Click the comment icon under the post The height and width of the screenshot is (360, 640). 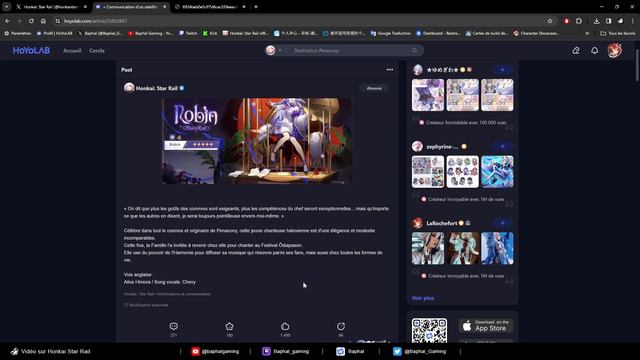(x=173, y=326)
